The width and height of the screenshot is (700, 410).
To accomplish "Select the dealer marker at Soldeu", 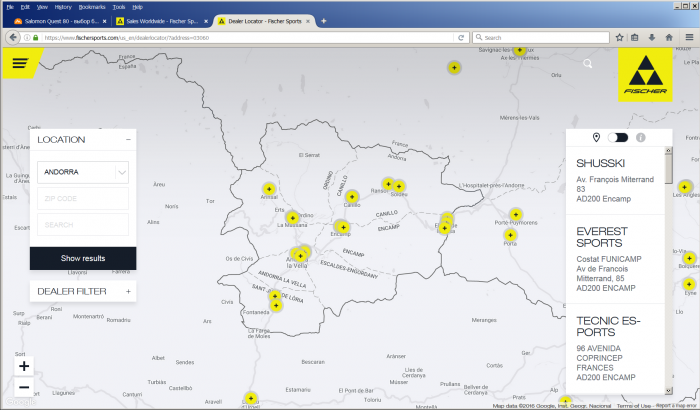I will pyautogui.click(x=399, y=186).
